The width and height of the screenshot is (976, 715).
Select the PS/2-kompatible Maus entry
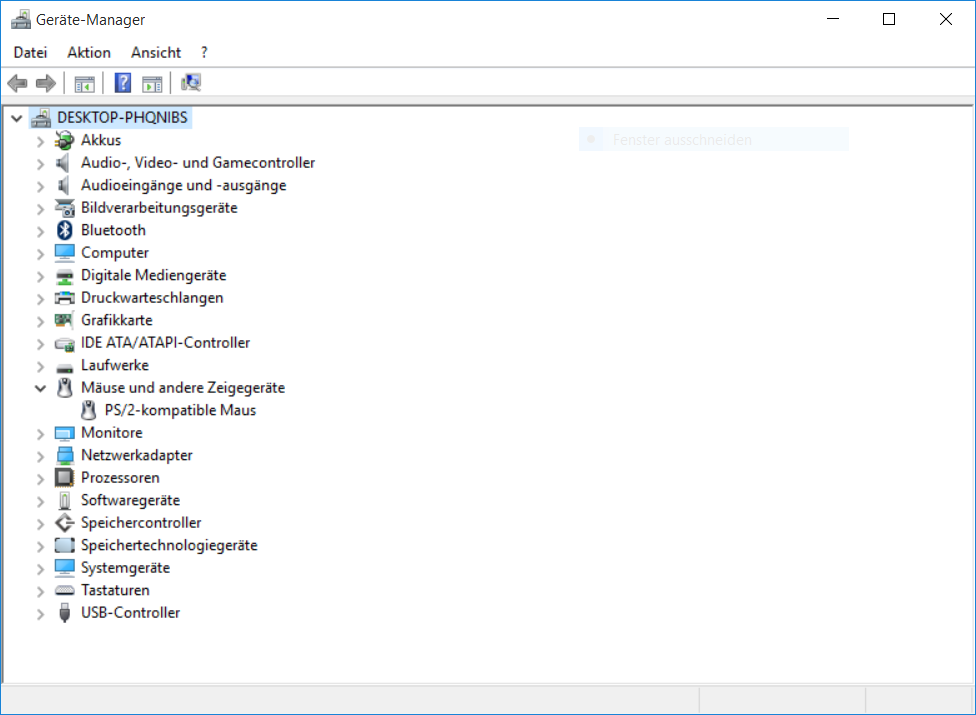click(181, 410)
